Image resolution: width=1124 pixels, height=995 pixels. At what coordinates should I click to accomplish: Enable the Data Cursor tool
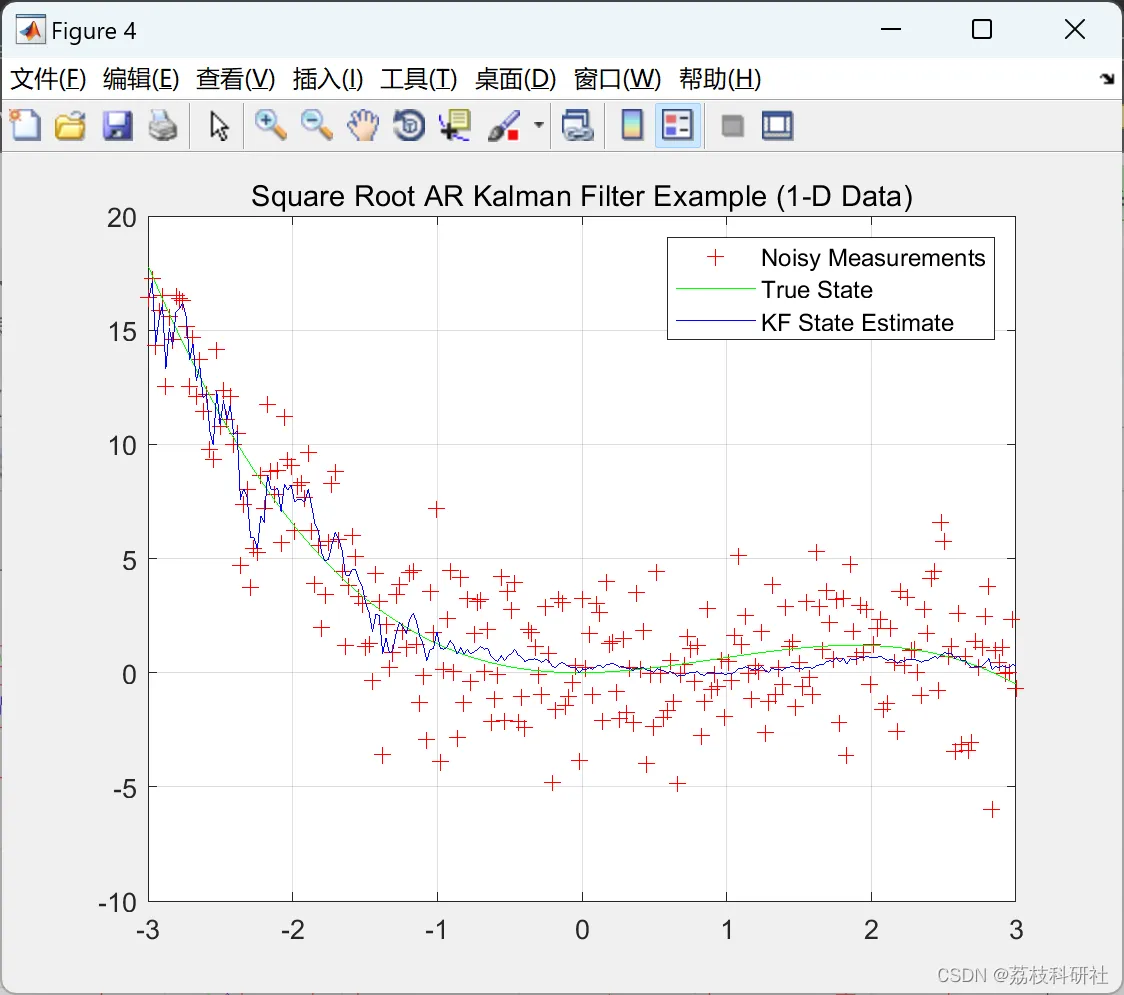[x=455, y=125]
